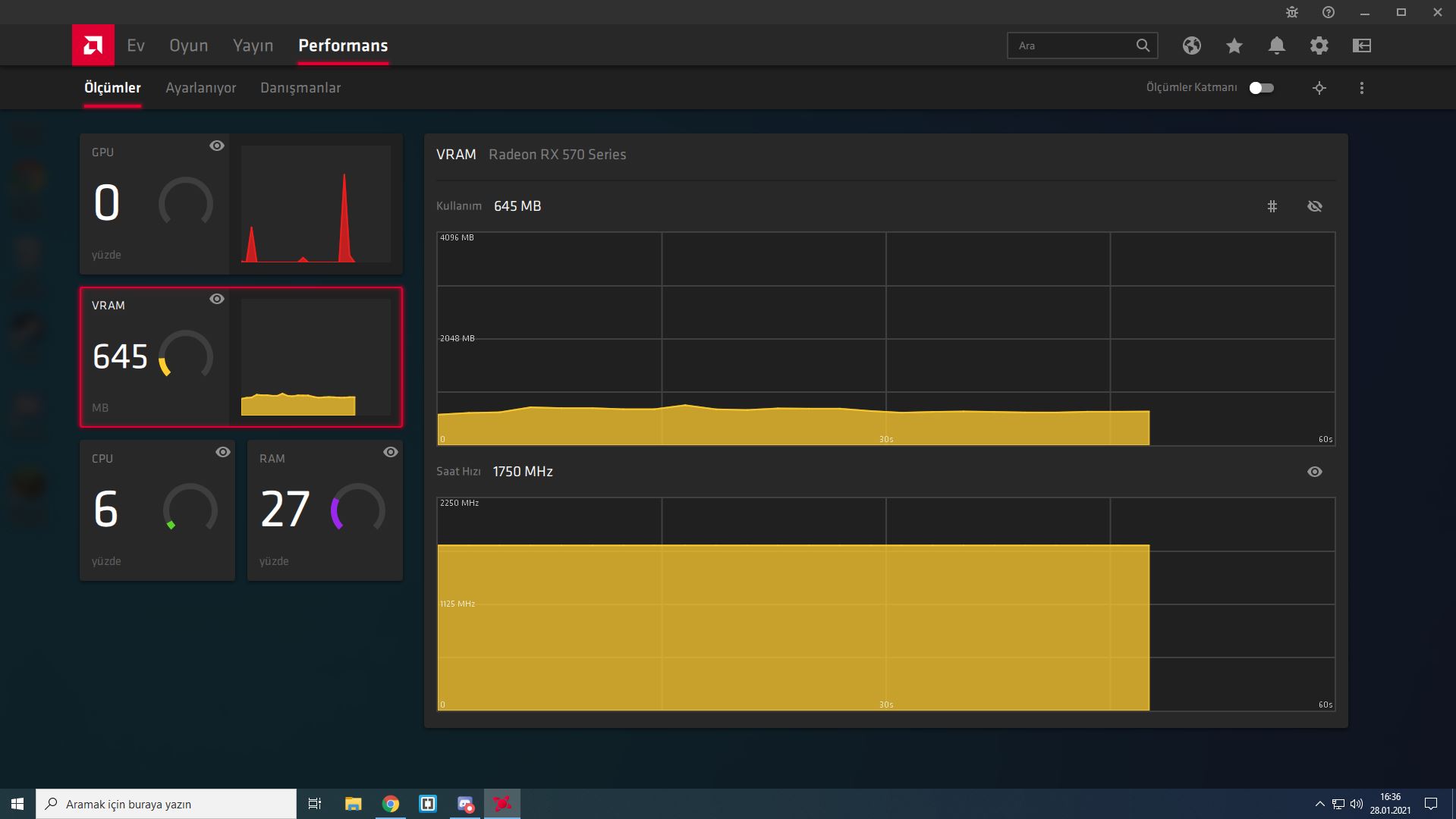Open the blue app icon on taskbar

(428, 804)
